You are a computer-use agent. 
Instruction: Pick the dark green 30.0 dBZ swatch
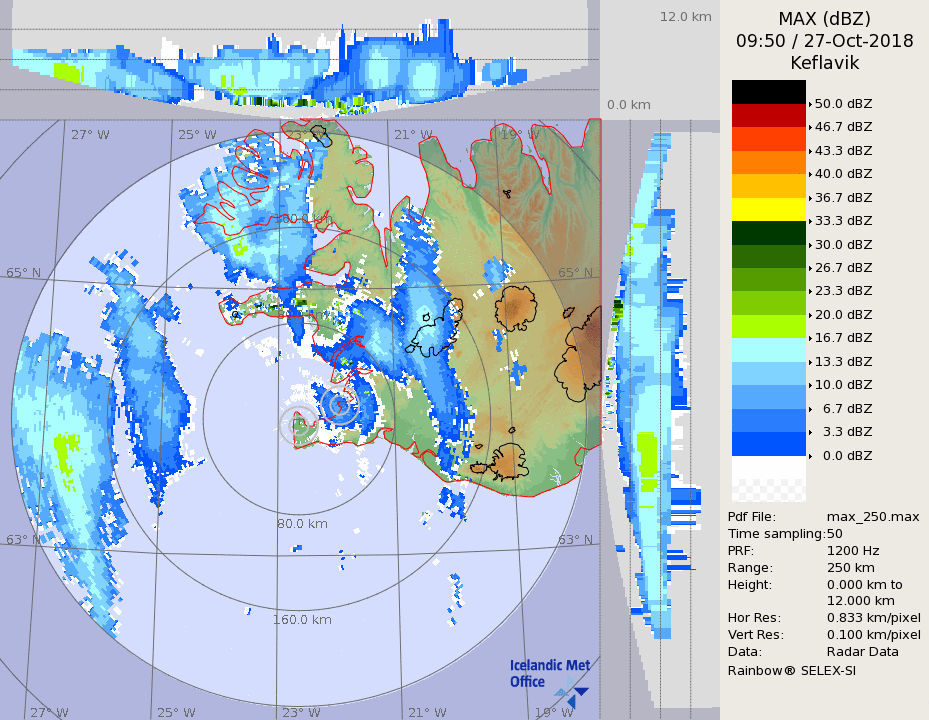point(768,233)
